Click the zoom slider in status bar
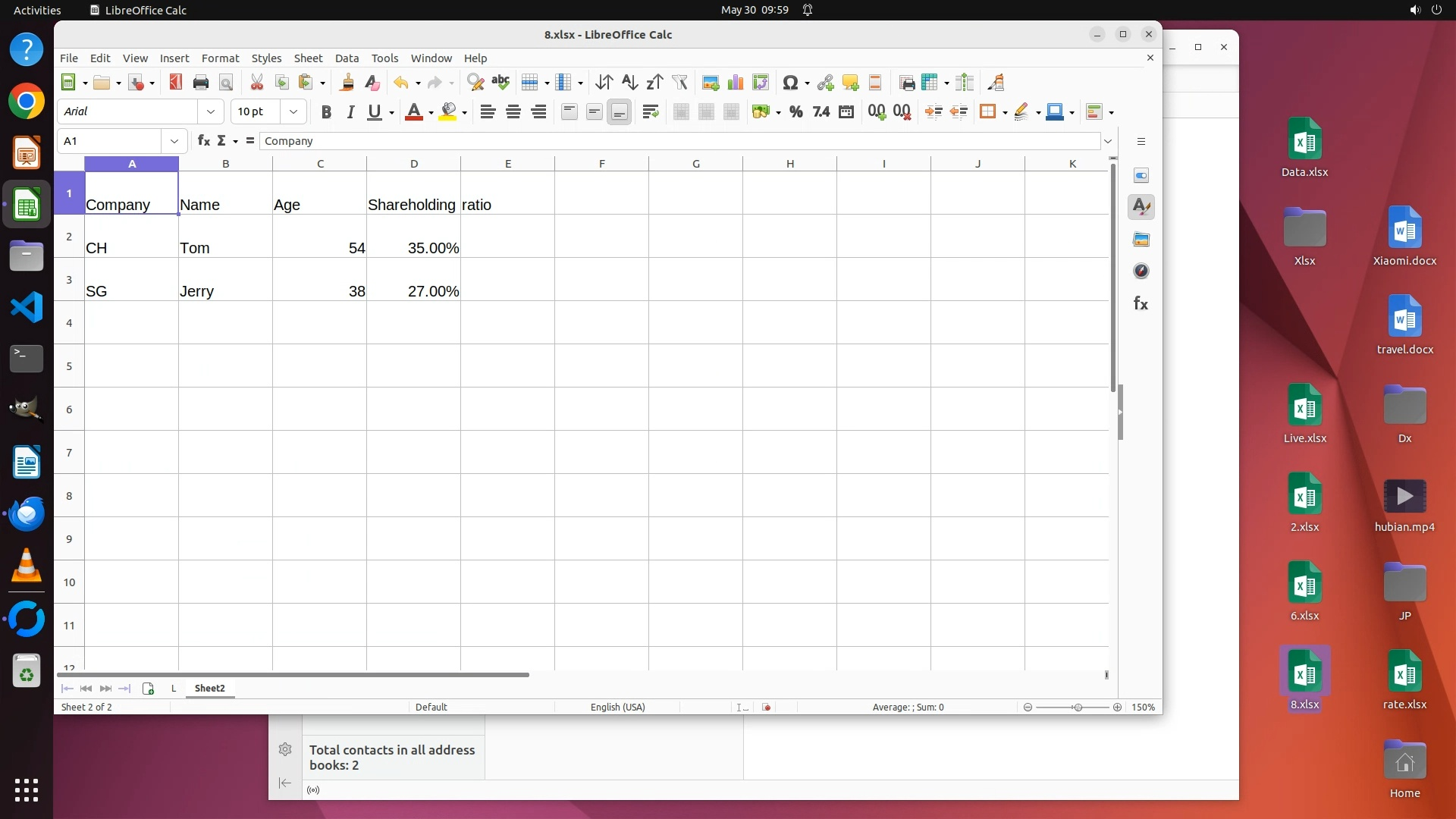The height and width of the screenshot is (819, 1456). pos(1077,708)
